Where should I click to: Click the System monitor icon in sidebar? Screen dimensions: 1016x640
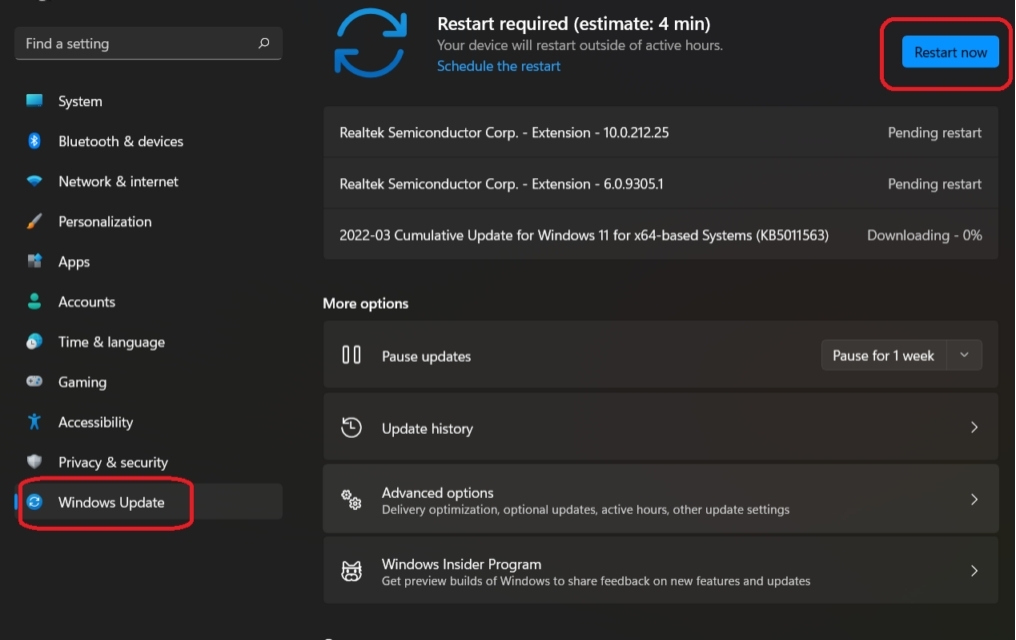point(35,101)
